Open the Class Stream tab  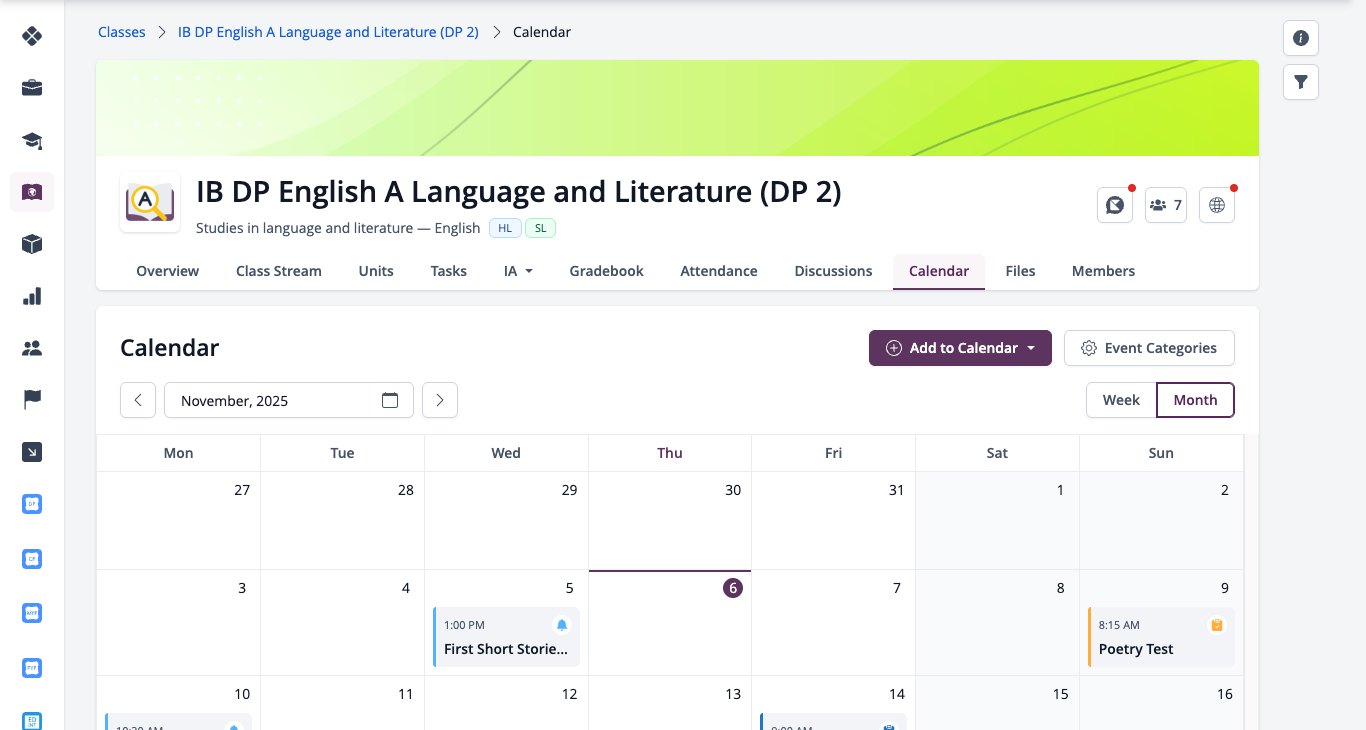[279, 271]
